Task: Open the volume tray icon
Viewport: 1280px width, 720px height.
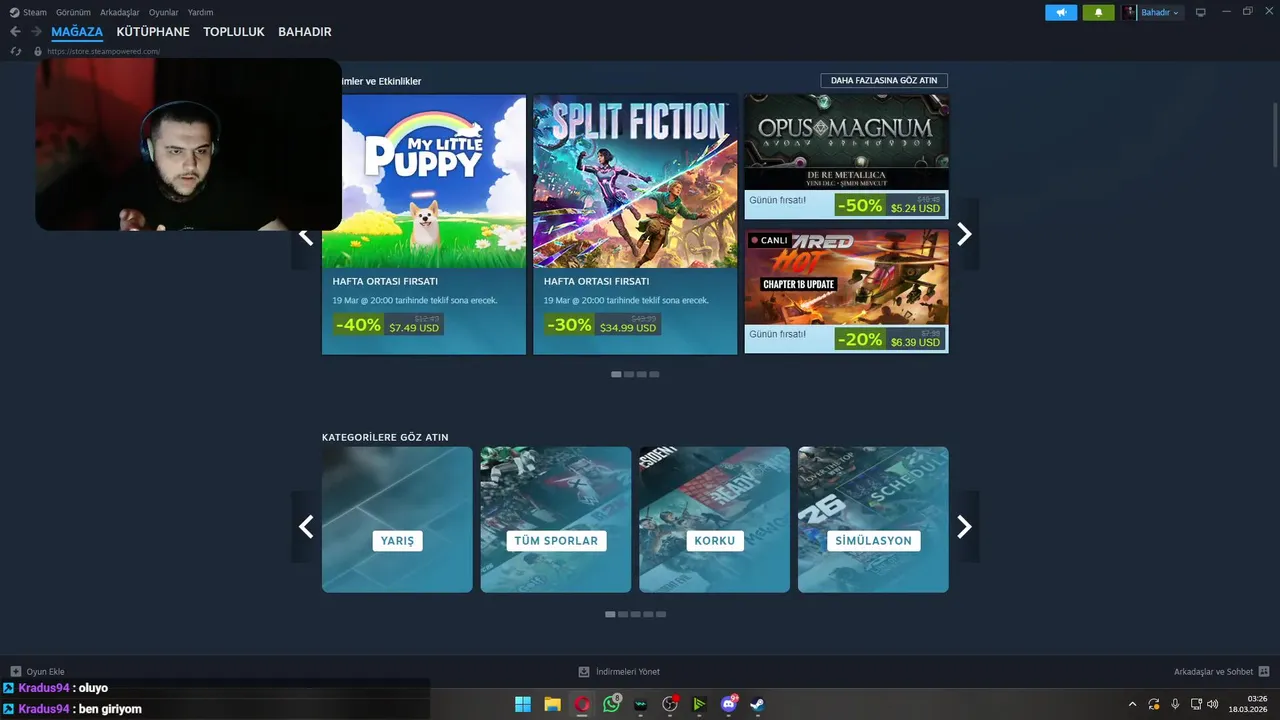Action: click(x=1213, y=704)
